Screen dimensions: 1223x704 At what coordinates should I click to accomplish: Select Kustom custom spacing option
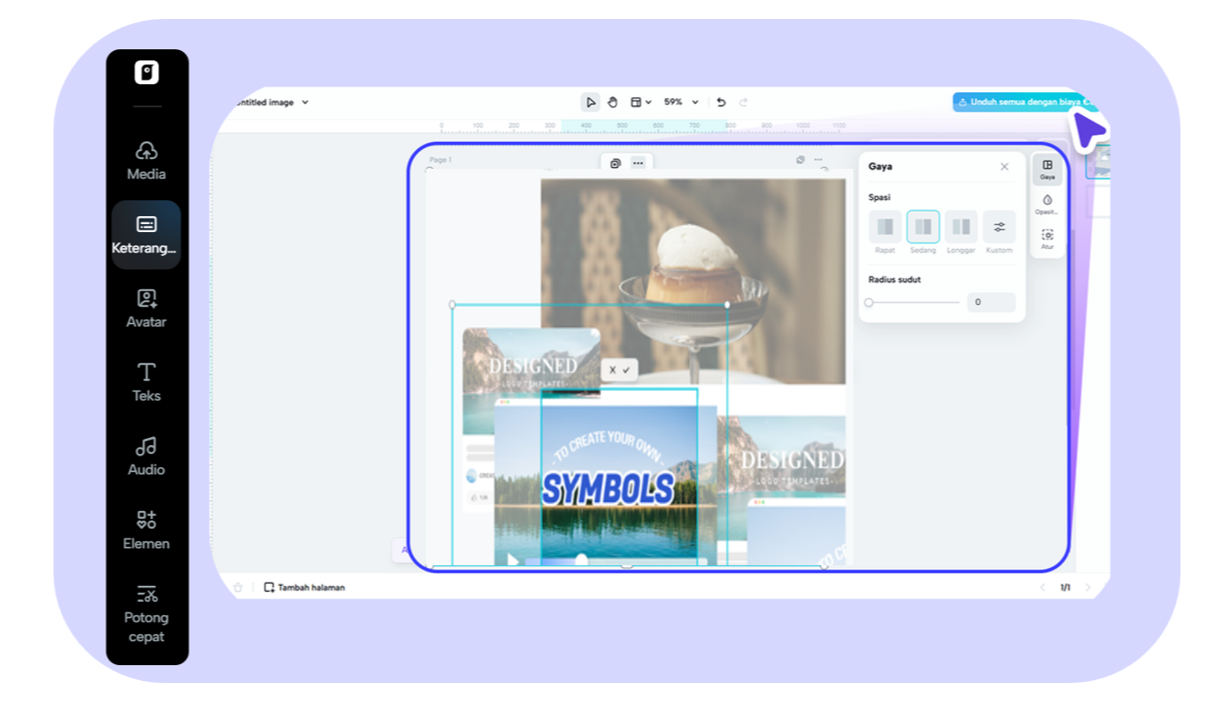coord(999,227)
